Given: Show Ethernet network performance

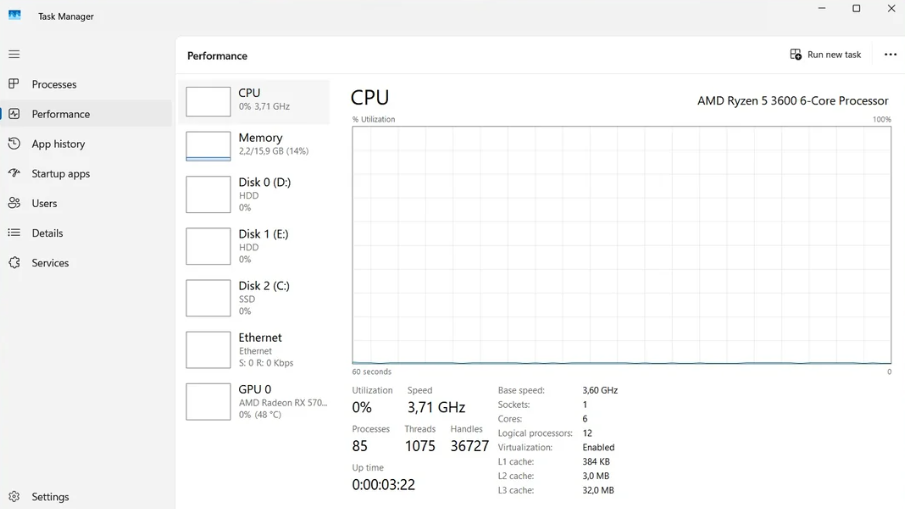Looking at the screenshot, I should coord(256,350).
